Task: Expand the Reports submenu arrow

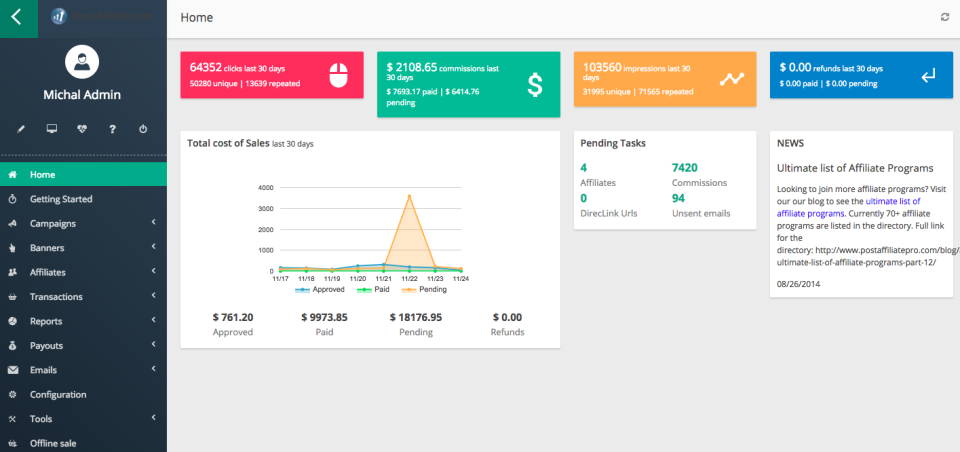Action: (x=154, y=320)
